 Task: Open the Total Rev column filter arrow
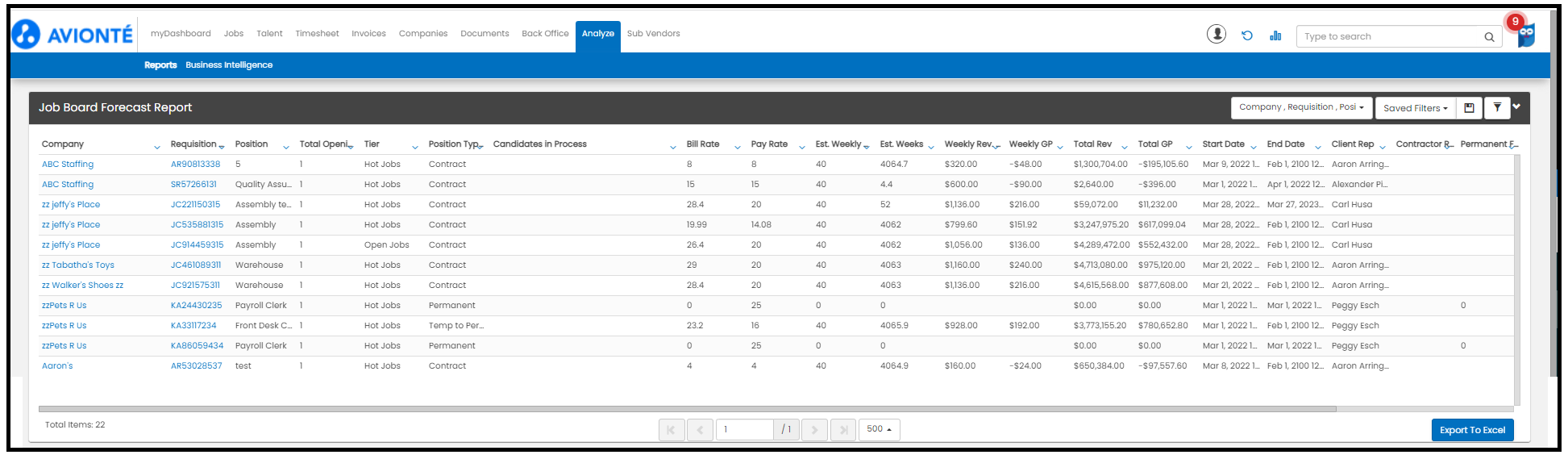tap(1125, 147)
